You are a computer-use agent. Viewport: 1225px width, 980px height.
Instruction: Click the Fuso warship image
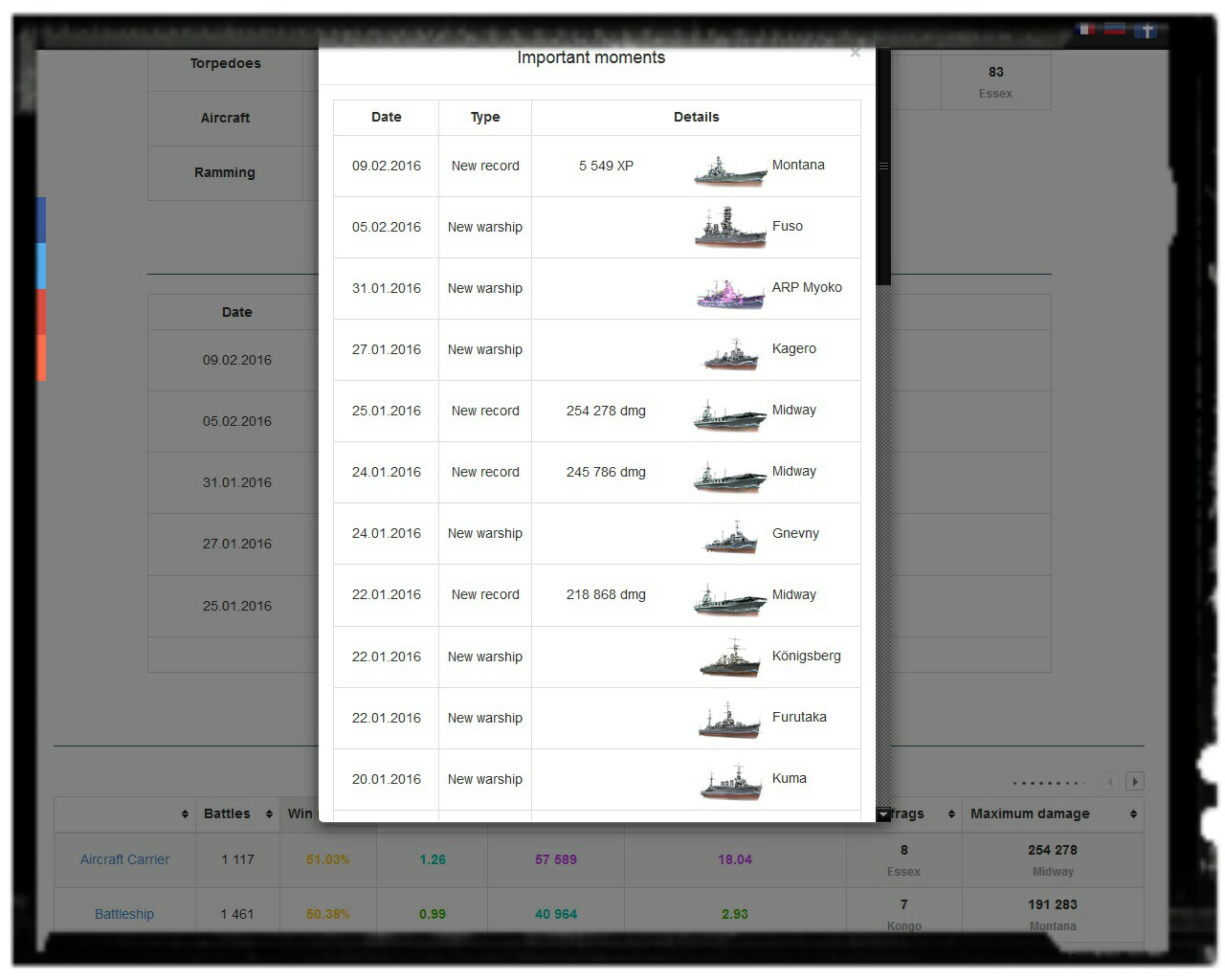pos(729,230)
